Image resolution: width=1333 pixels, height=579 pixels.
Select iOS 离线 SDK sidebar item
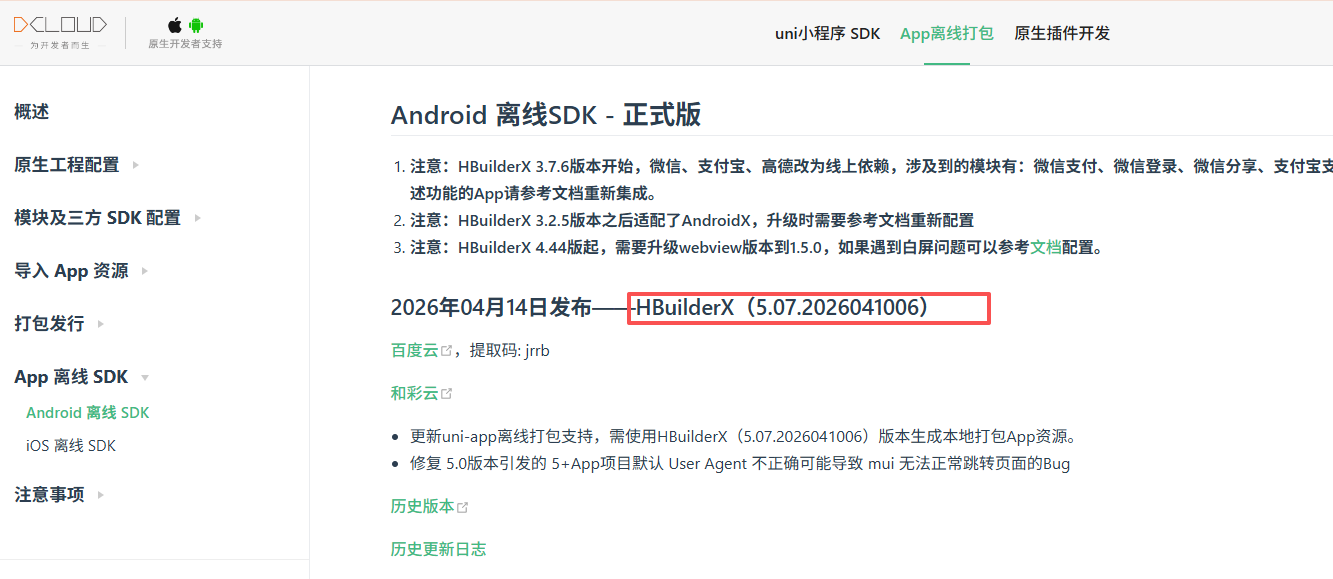(x=71, y=446)
